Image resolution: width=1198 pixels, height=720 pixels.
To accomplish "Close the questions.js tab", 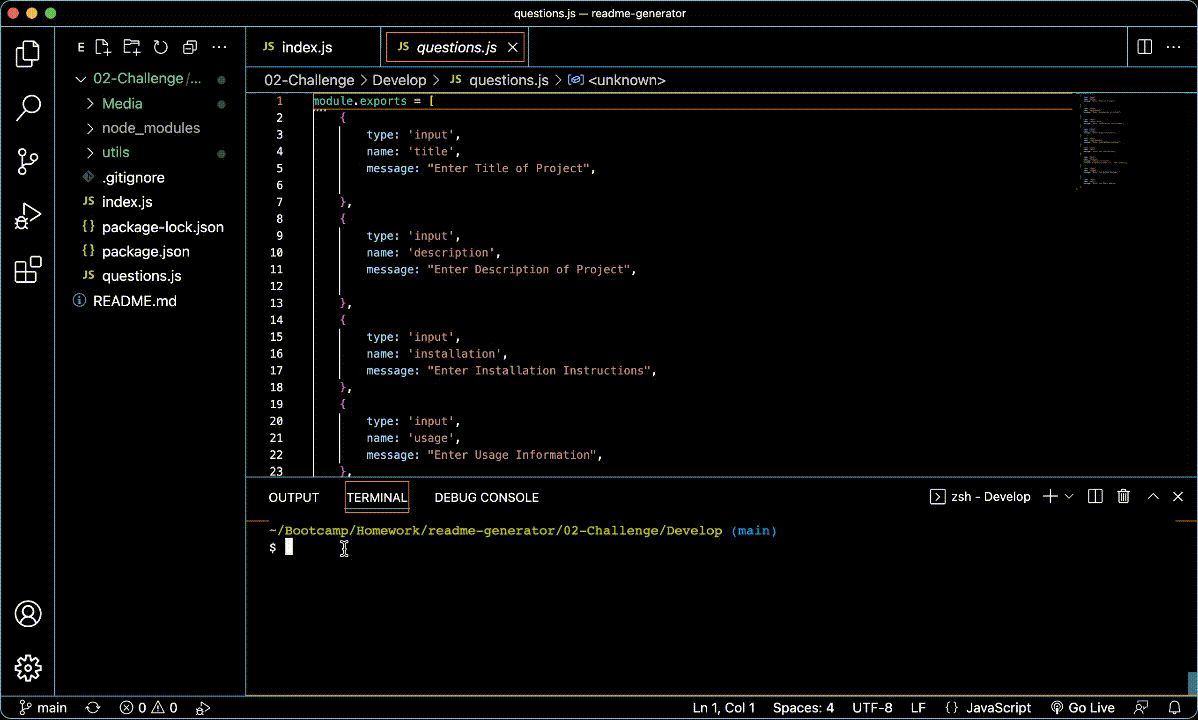I will click(x=513, y=47).
